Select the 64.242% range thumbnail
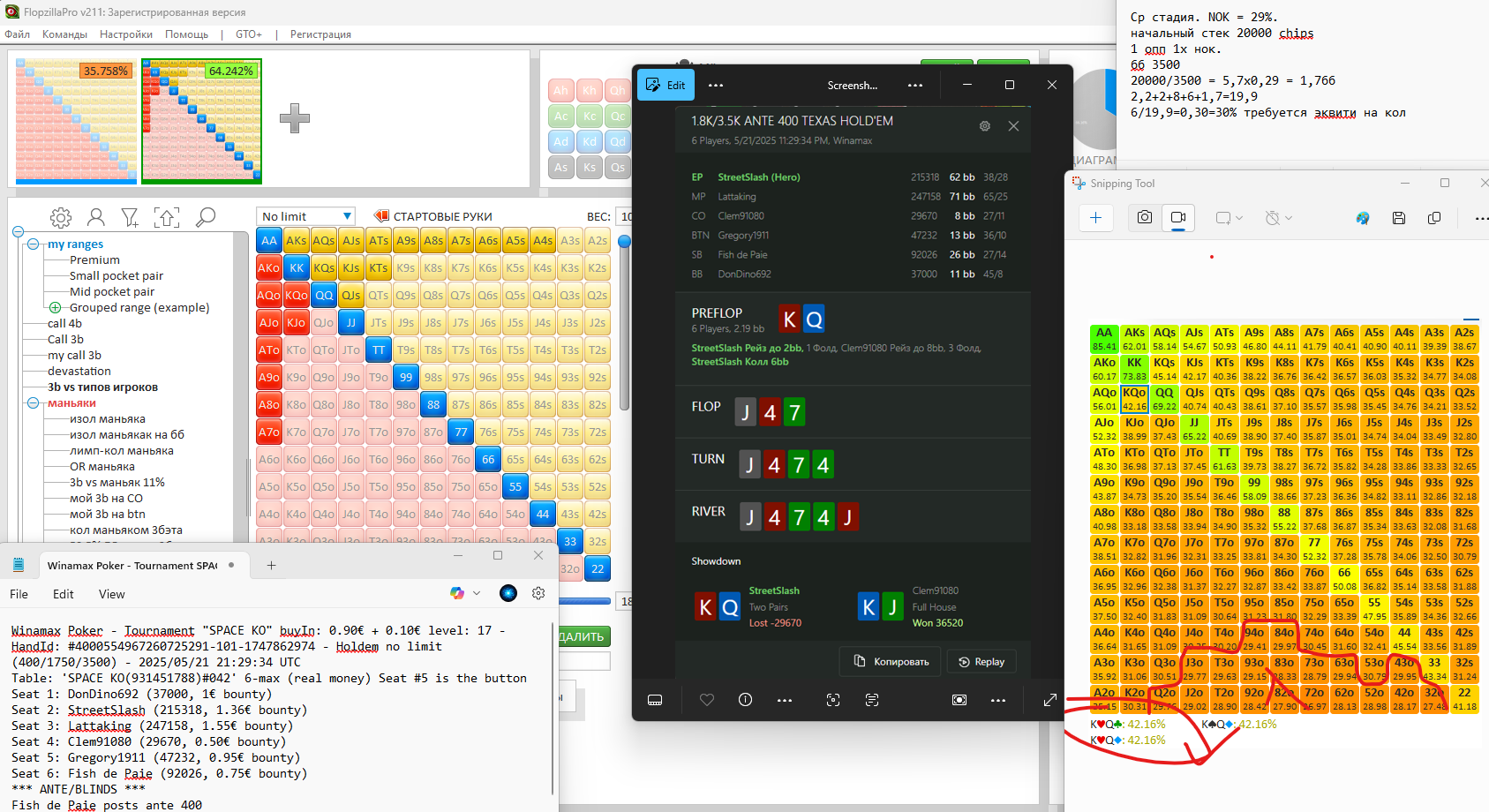 click(202, 121)
